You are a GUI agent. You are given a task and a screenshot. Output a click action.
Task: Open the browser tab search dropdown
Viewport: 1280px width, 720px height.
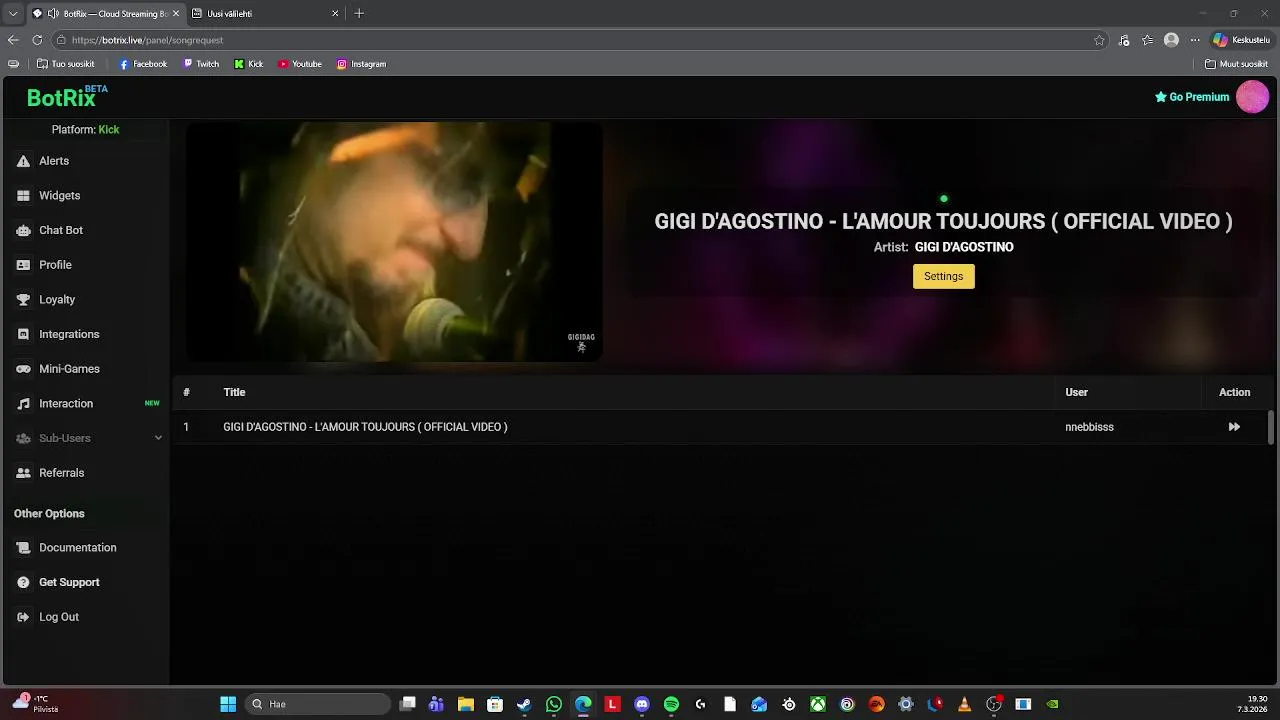(x=12, y=14)
